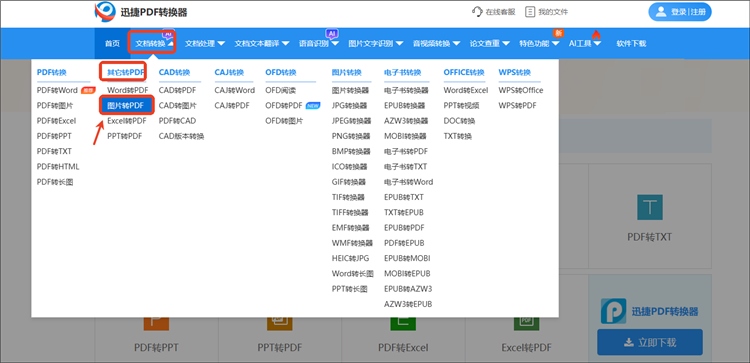Open the AZW3转EPUB link
The width and height of the screenshot is (750, 363).
pyautogui.click(x=408, y=304)
